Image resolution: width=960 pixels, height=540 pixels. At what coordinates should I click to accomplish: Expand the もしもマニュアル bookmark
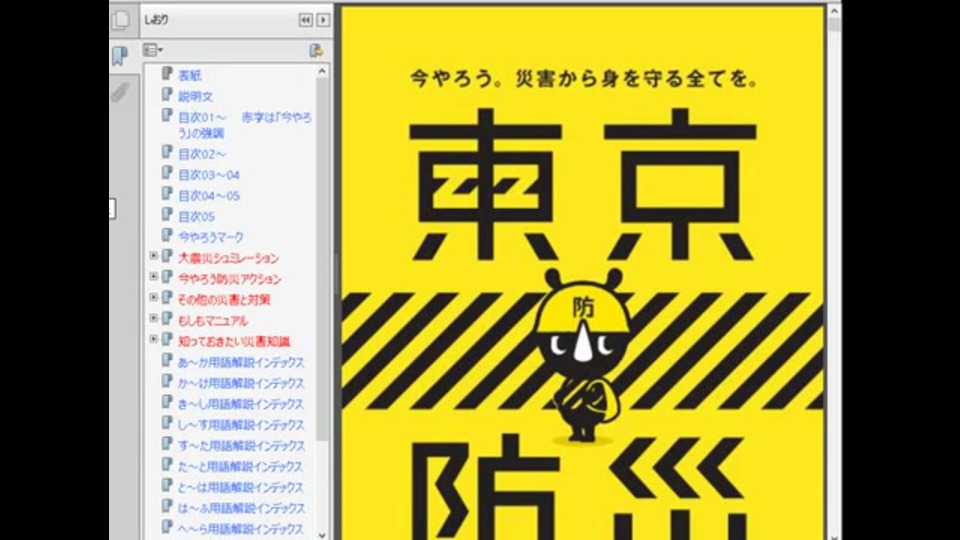coord(154,318)
